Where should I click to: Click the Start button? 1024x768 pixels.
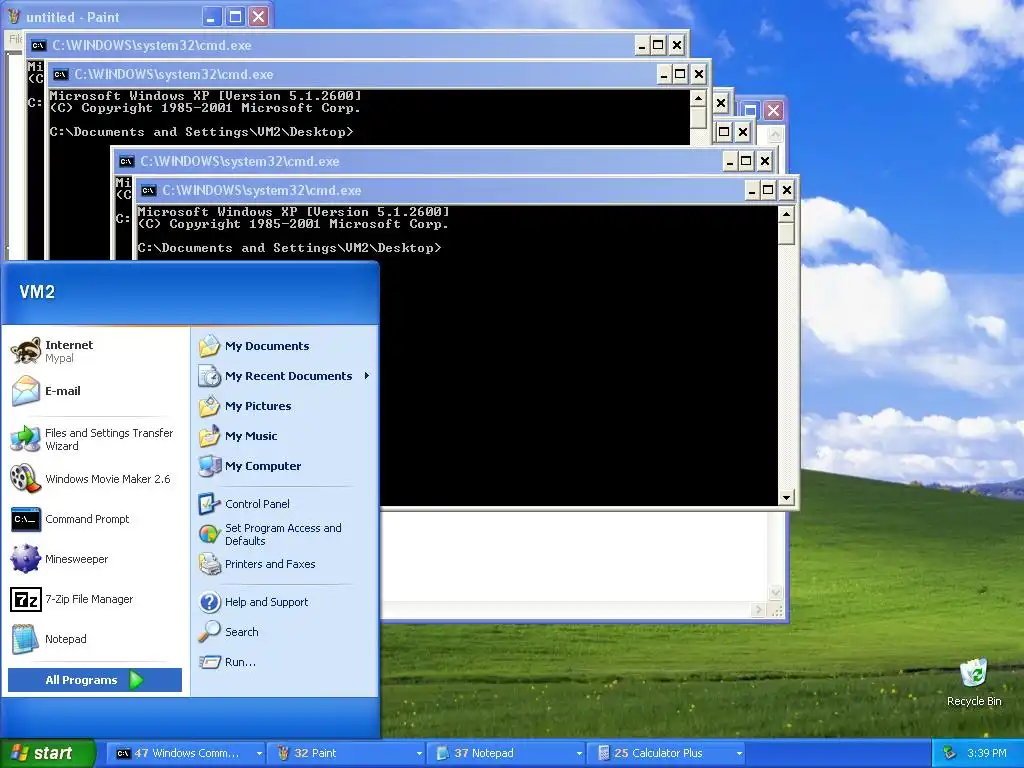47,753
